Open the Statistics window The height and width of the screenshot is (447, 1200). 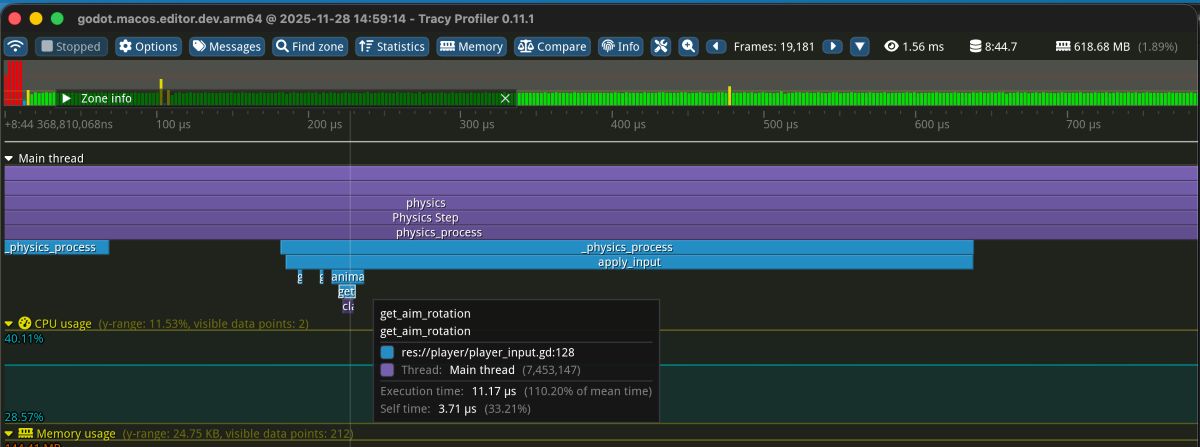pos(391,46)
